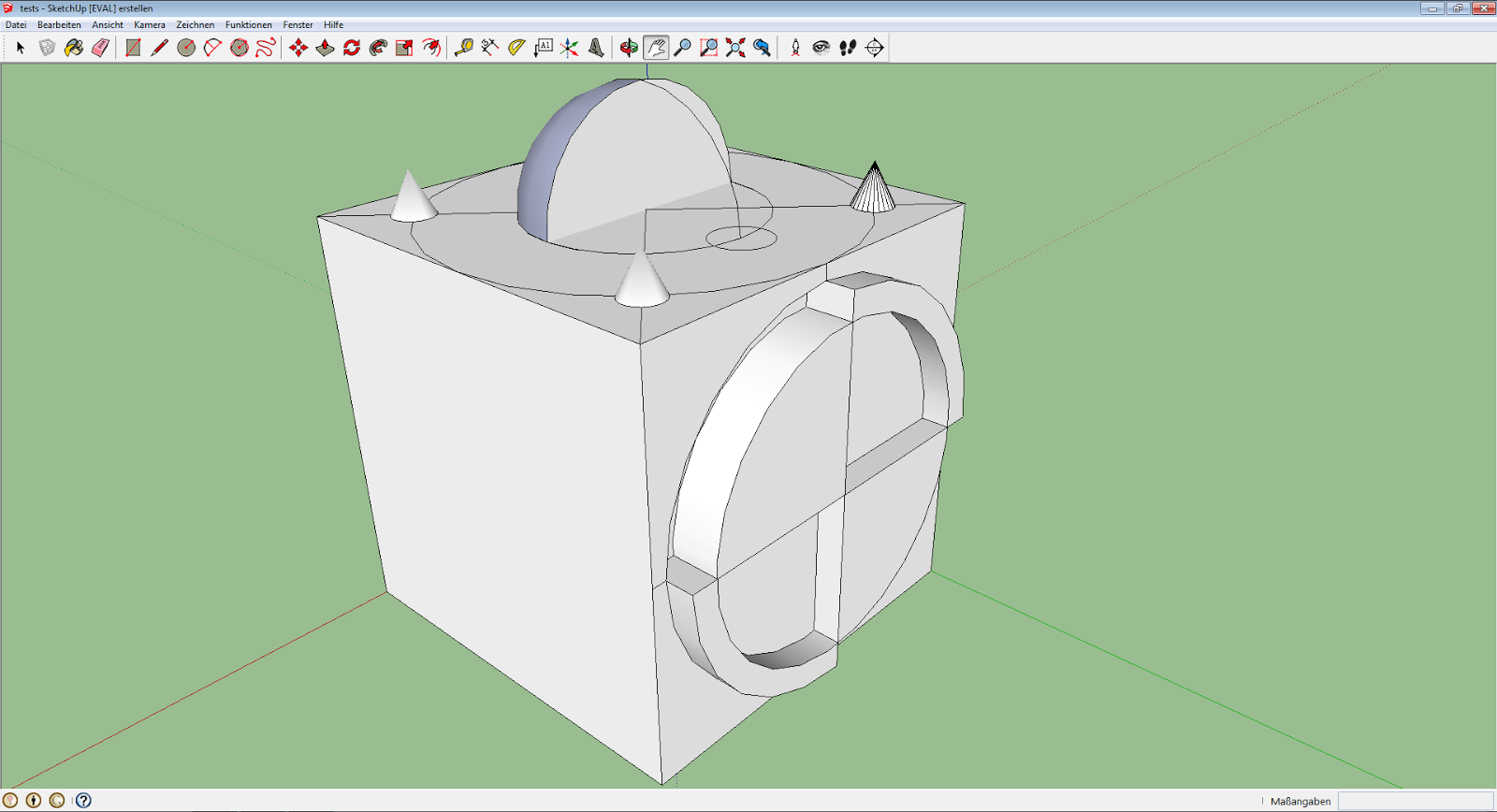Select the Rectangle drawing tool
This screenshot has height=812, width=1497.
coord(133,48)
